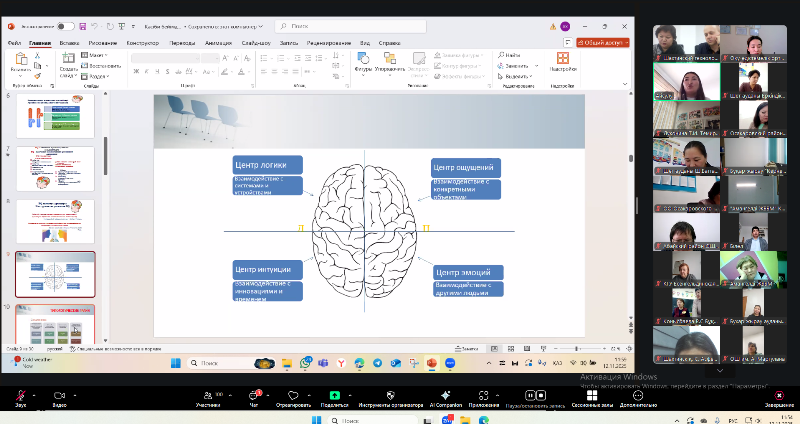
Task: Click the green share screen (Поделиться) icon
Action: coord(334,394)
